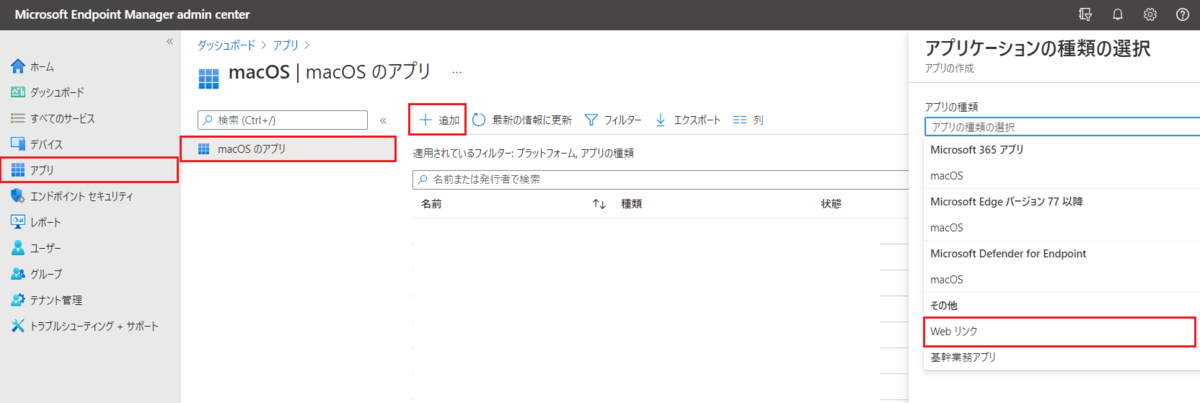
Task: Click the エクスポート download icon
Action: 660,120
